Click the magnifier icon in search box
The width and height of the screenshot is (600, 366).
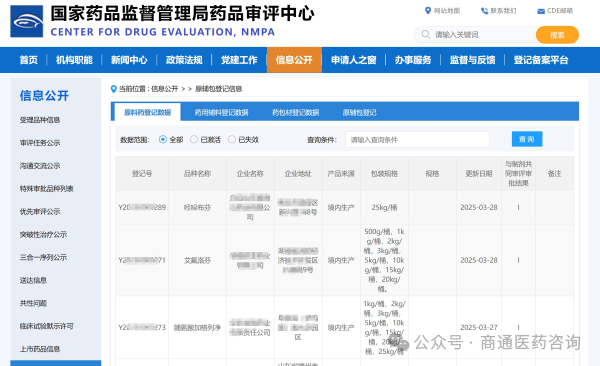[426, 34]
